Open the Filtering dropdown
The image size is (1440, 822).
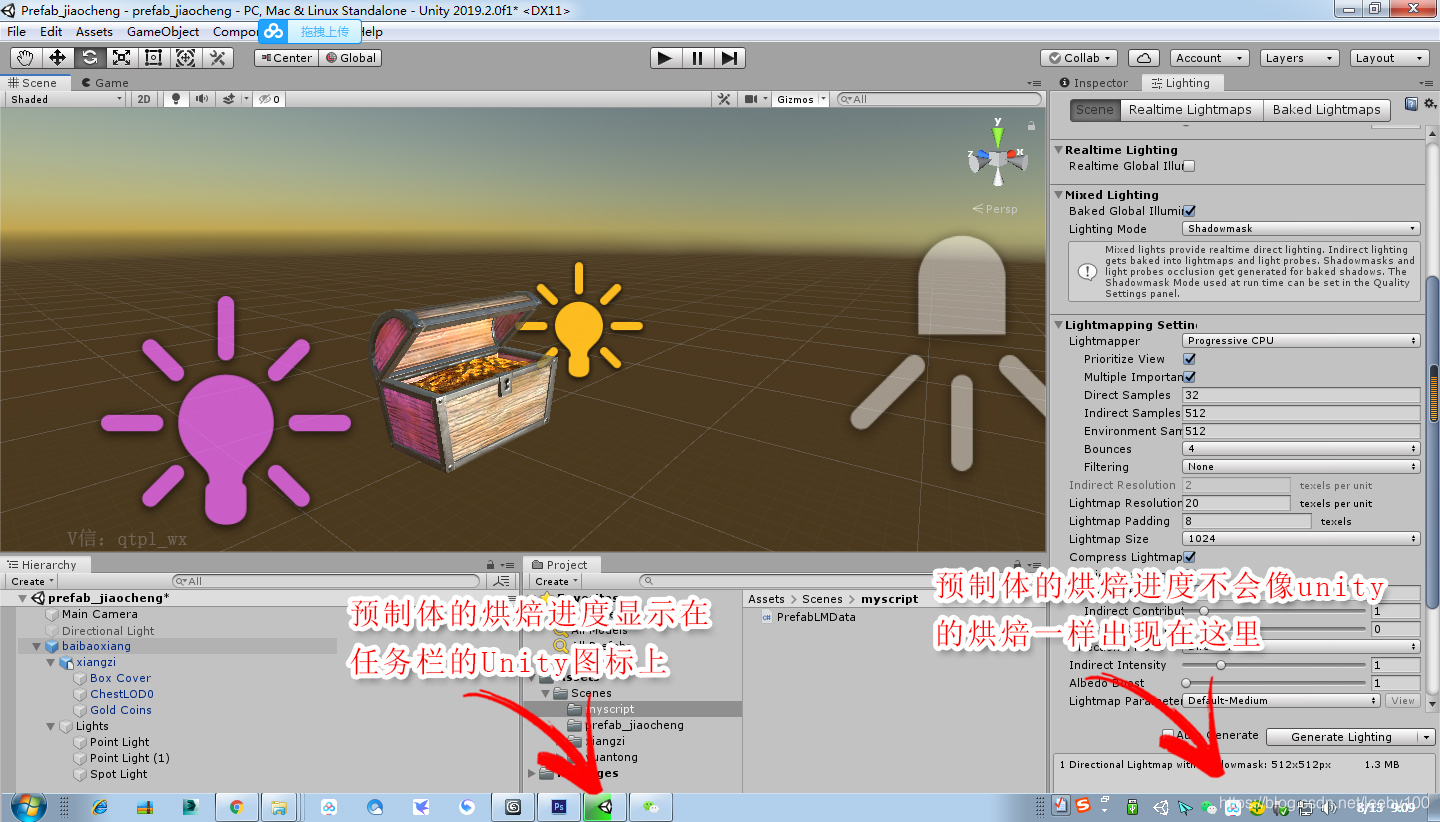[x=1301, y=467]
